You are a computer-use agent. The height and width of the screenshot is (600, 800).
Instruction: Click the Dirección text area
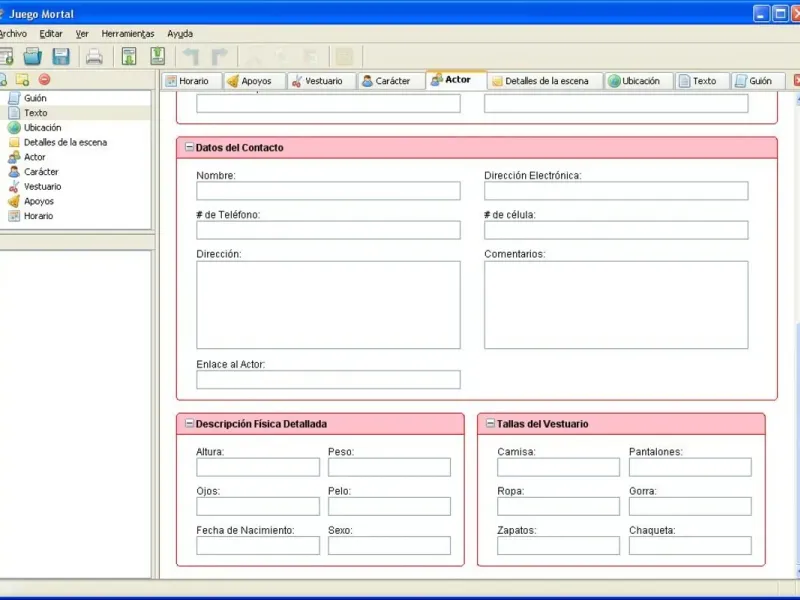[328, 305]
